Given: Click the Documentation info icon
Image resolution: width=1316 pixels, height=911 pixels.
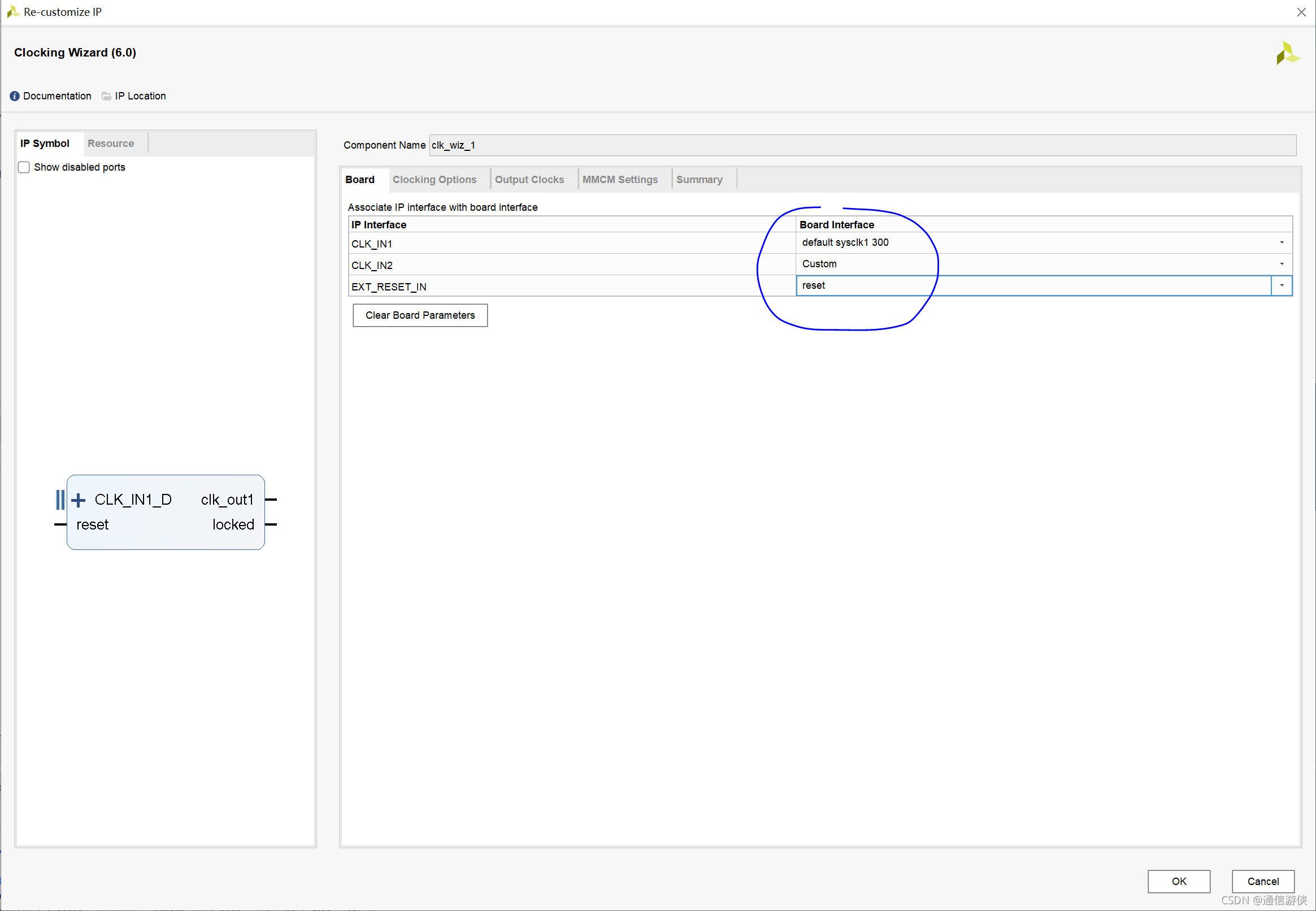Looking at the screenshot, I should click(x=15, y=96).
